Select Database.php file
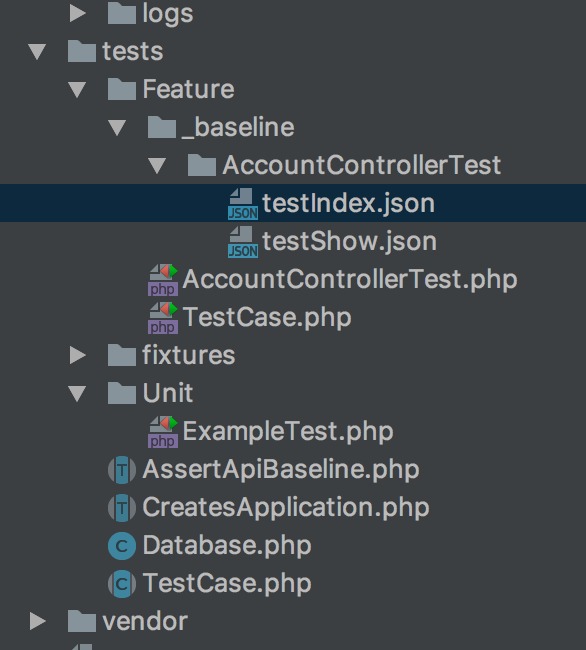 (x=227, y=546)
